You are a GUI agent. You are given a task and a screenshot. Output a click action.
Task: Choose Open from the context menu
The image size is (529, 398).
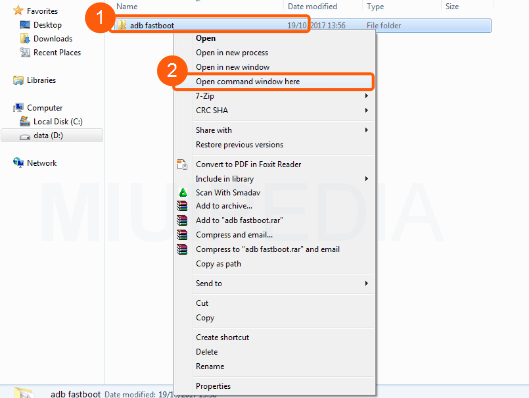pyautogui.click(x=274, y=38)
